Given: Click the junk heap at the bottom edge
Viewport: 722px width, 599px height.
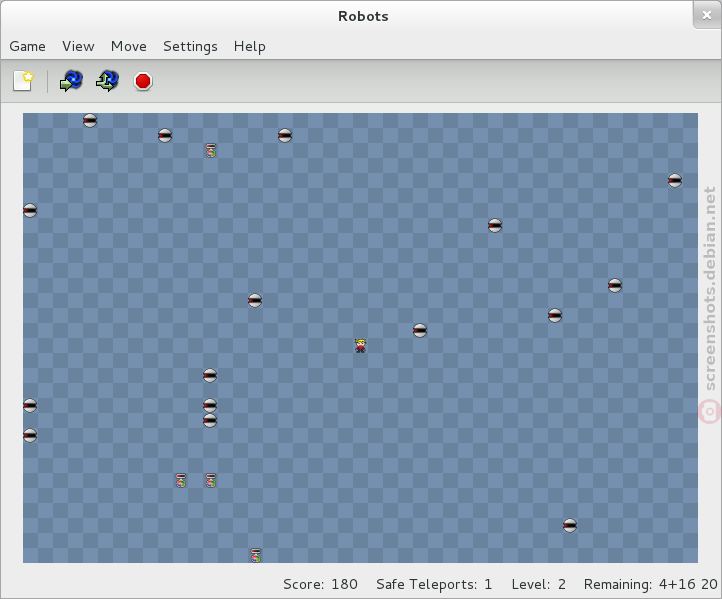Looking at the screenshot, I should tap(256, 555).
